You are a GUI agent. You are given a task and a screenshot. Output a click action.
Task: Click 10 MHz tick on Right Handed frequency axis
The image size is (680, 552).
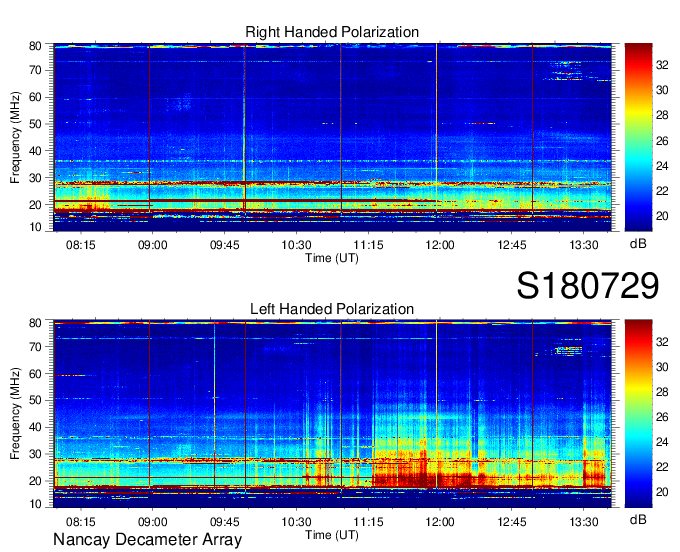(x=35, y=227)
